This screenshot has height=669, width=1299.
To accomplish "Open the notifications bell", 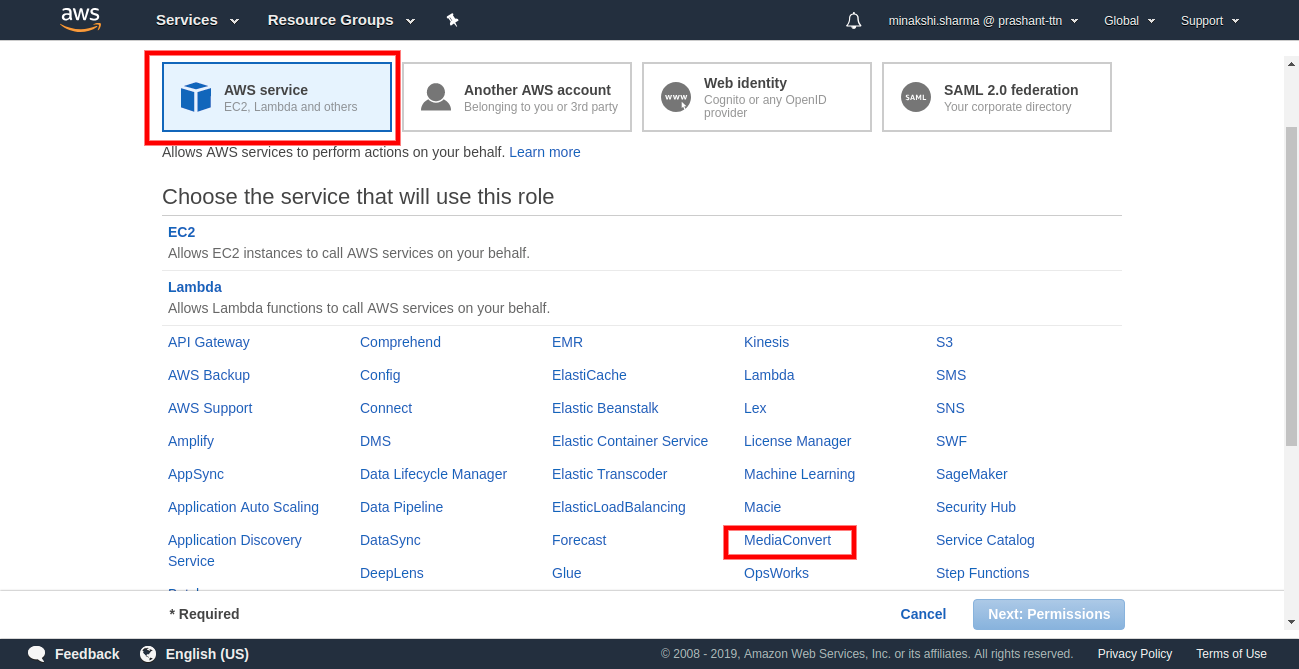I will point(854,20).
